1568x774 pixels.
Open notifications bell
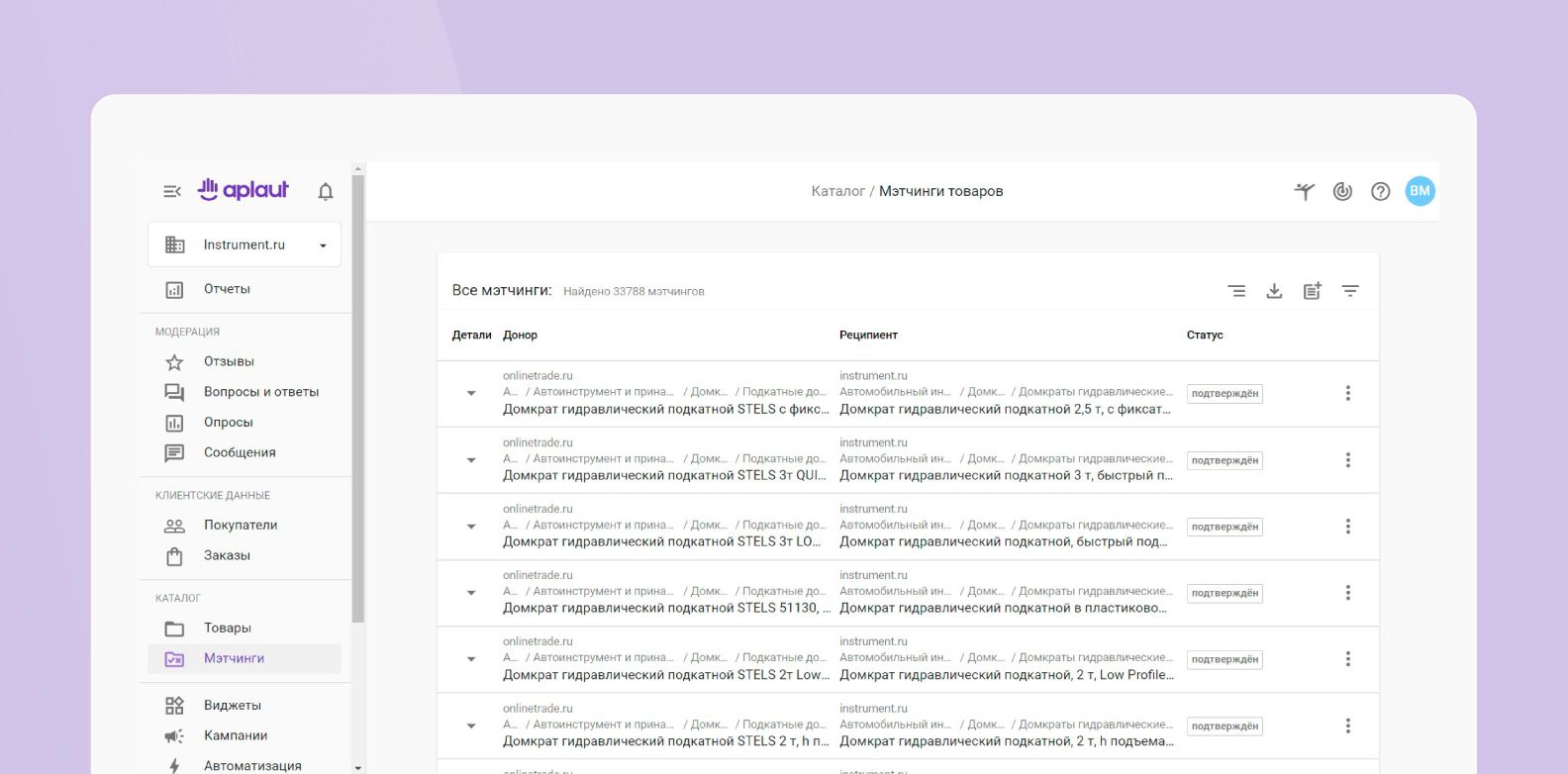[x=325, y=191]
